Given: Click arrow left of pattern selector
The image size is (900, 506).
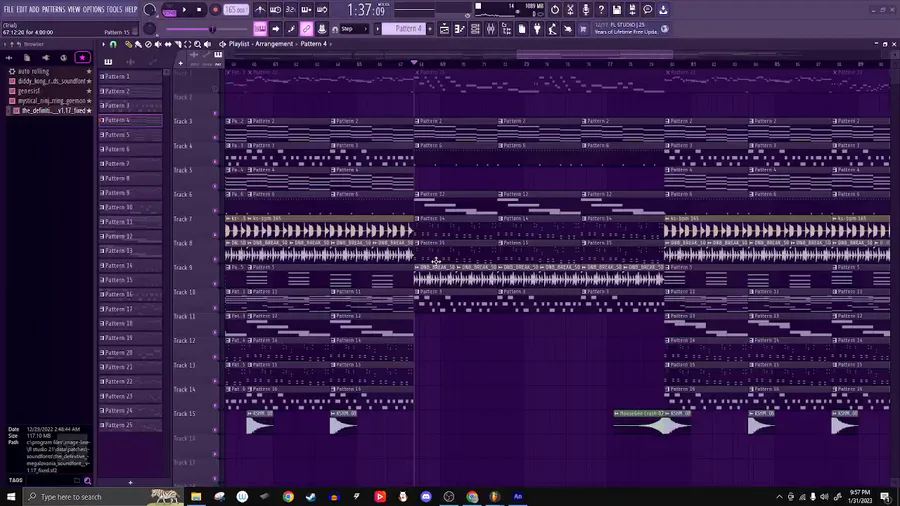Looking at the screenshot, I should point(378,29).
